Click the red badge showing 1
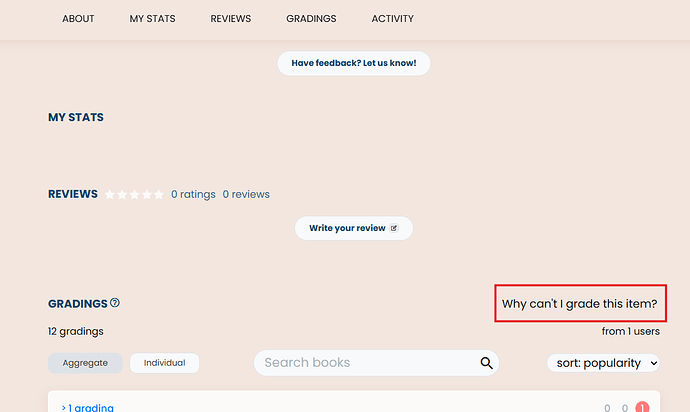The width and height of the screenshot is (690, 412). point(642,407)
